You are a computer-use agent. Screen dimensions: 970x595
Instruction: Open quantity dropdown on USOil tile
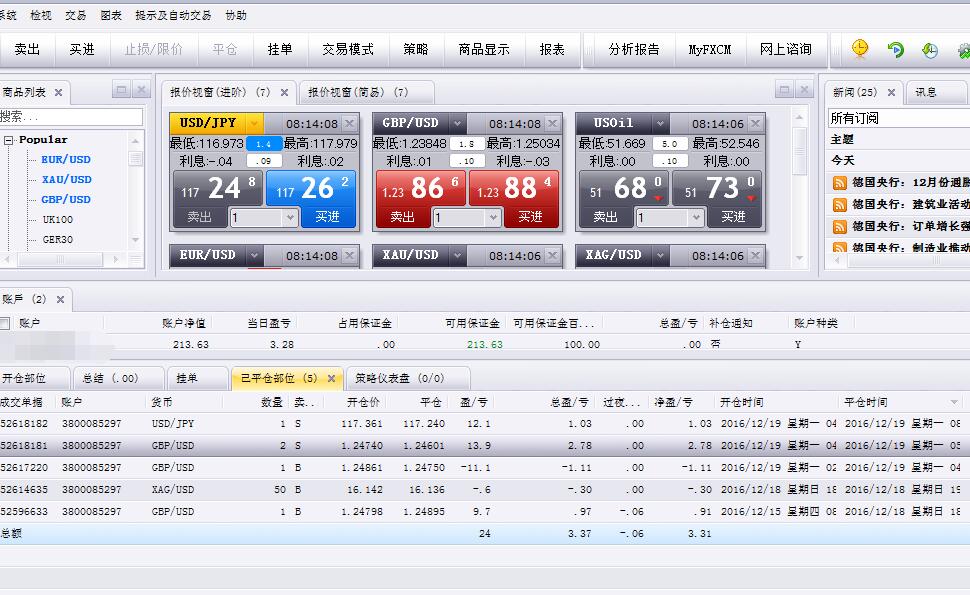point(696,217)
